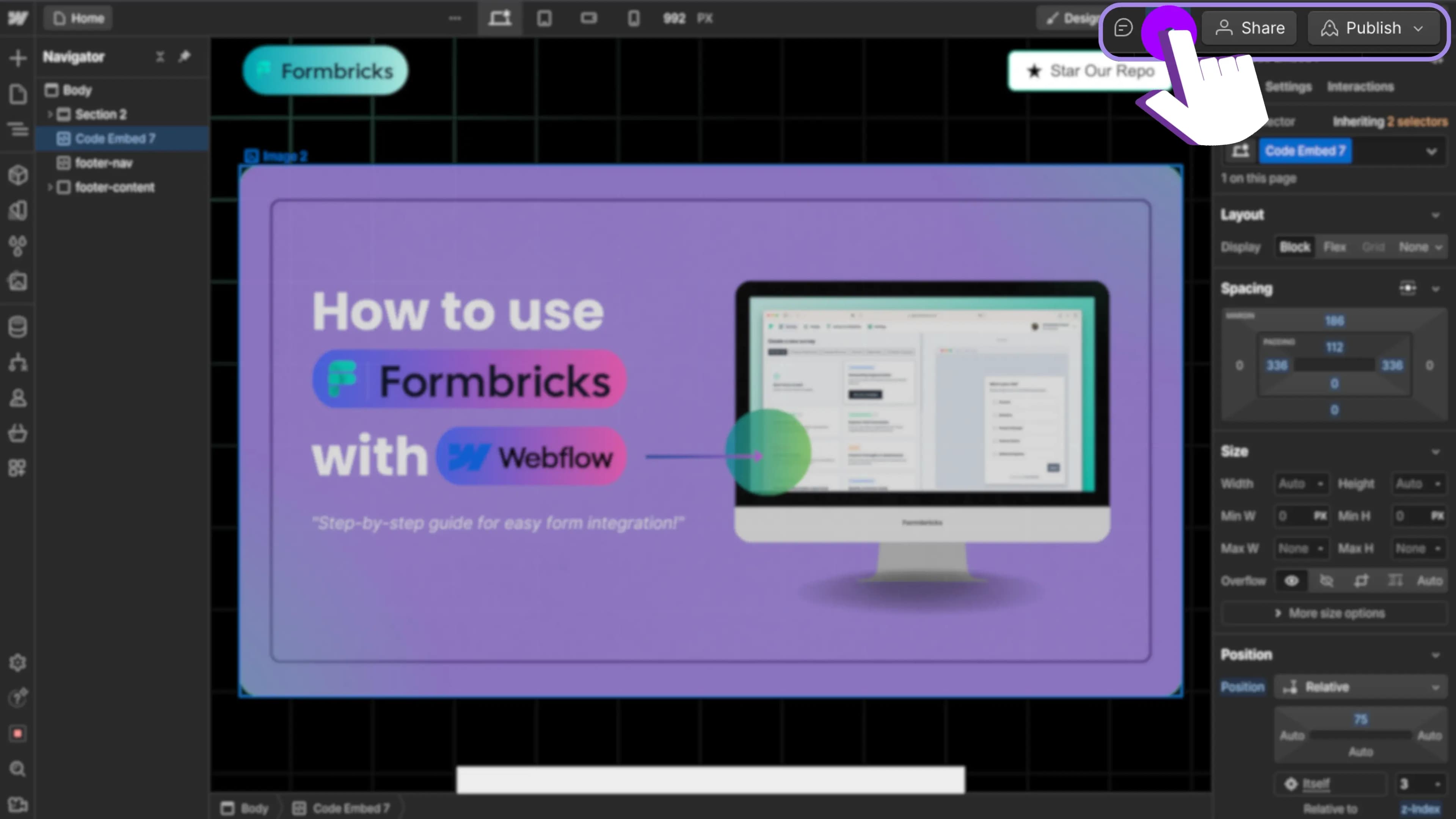Image resolution: width=1456 pixels, height=819 pixels.
Task: Set Display to Grid
Action: 1373,247
